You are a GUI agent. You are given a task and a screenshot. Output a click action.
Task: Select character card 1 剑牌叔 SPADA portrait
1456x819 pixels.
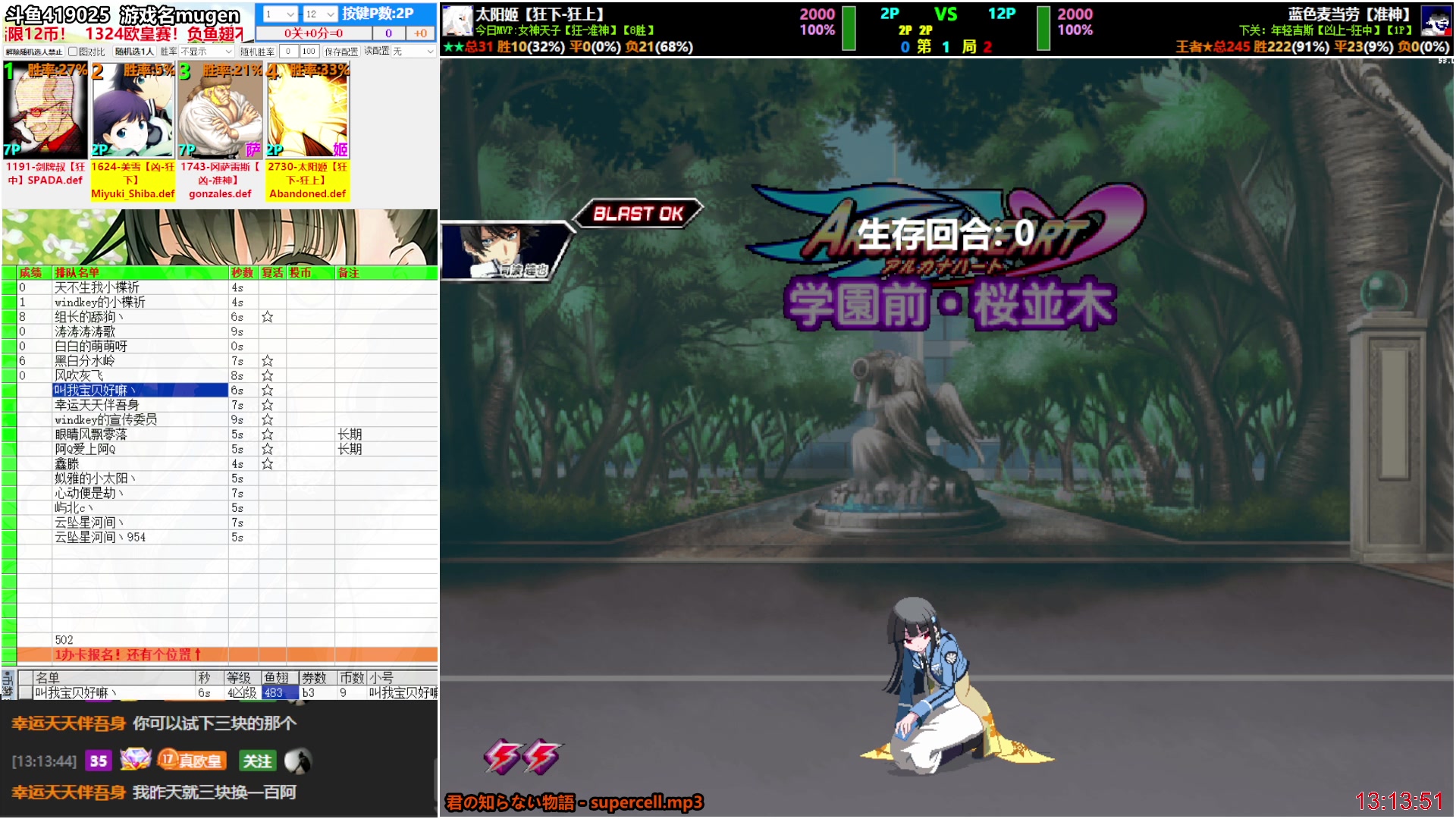coord(45,111)
